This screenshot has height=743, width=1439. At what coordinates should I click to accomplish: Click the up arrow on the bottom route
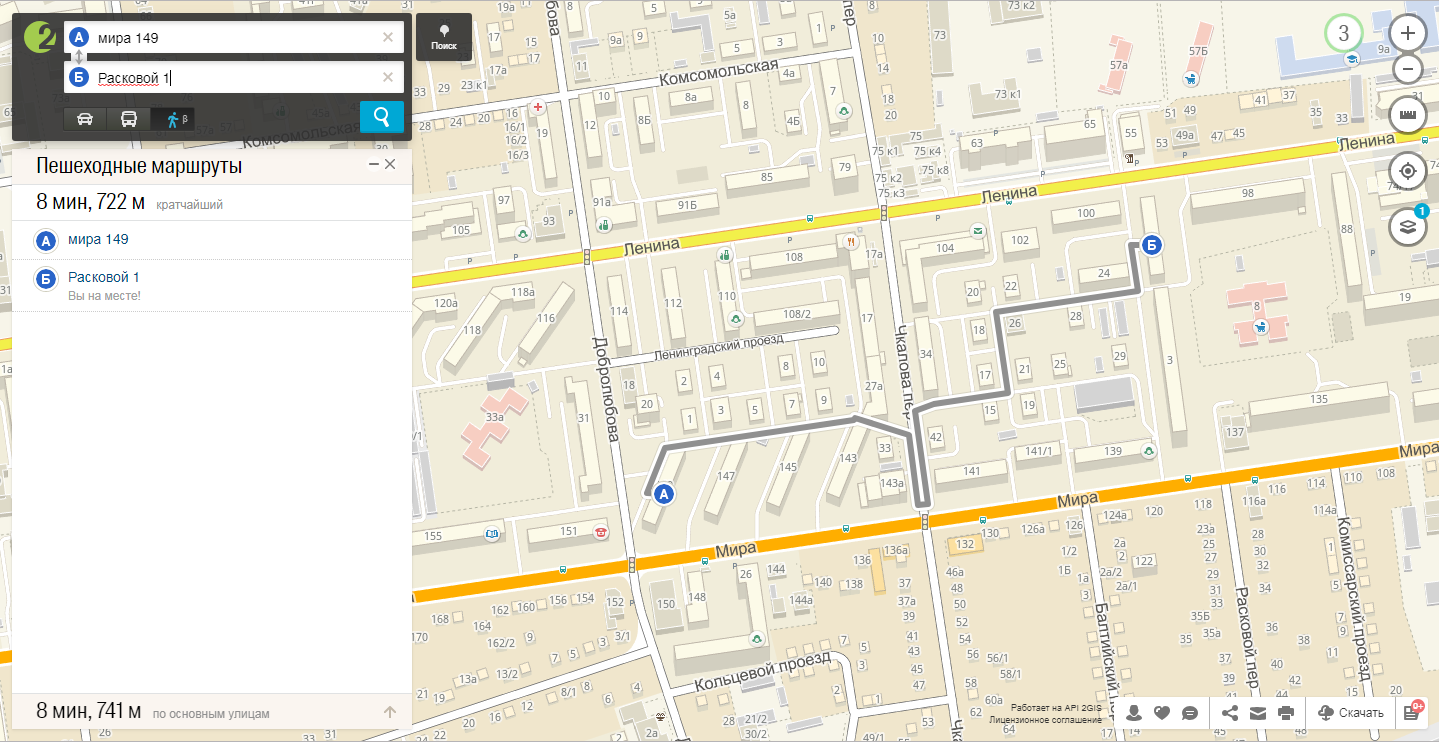click(390, 713)
